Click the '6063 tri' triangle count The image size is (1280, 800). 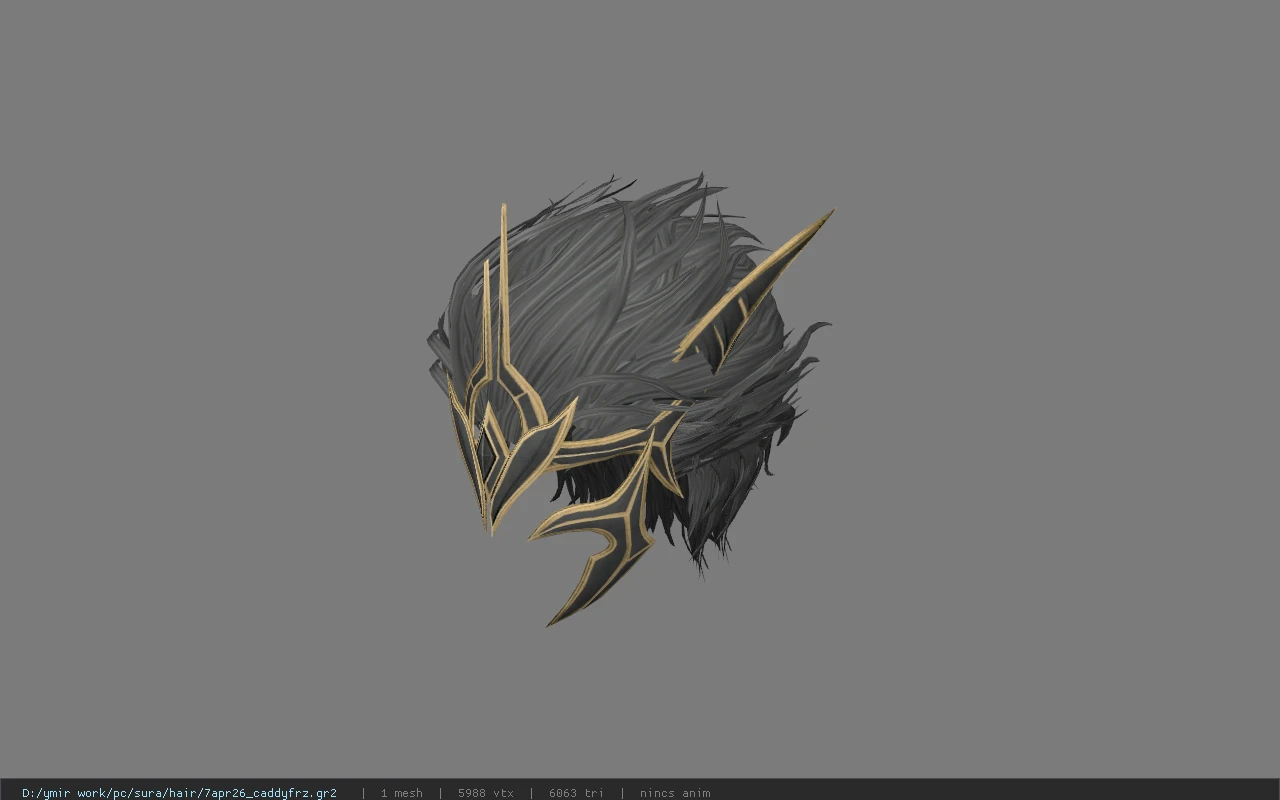coord(576,793)
